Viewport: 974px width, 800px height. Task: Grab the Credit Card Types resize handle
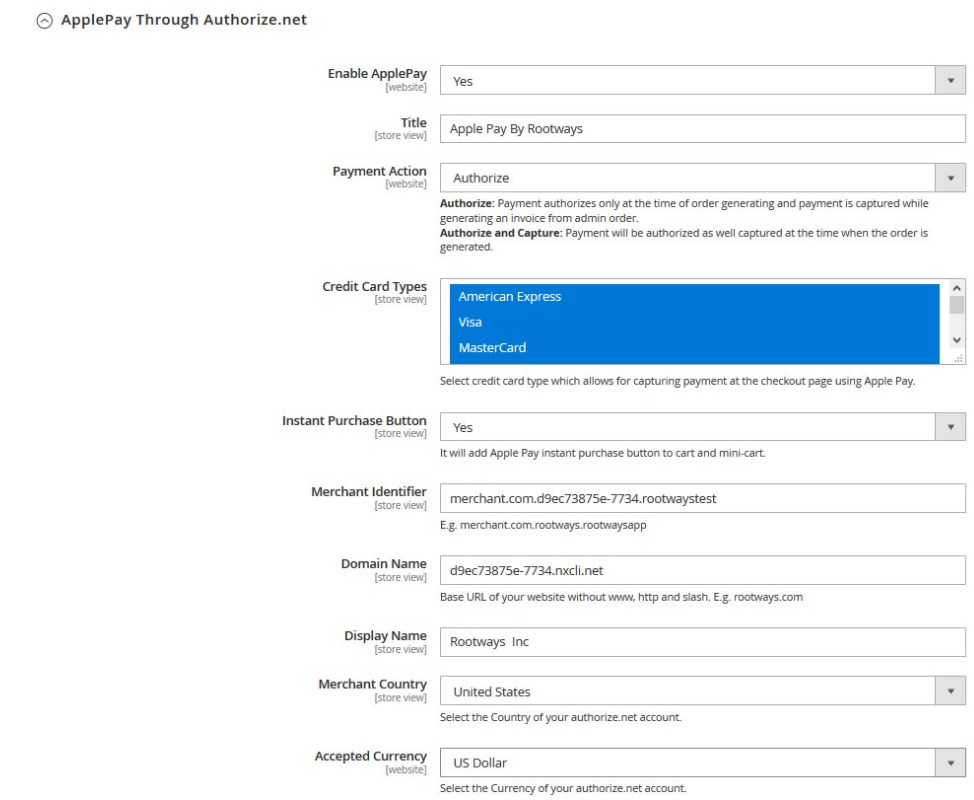click(957, 358)
